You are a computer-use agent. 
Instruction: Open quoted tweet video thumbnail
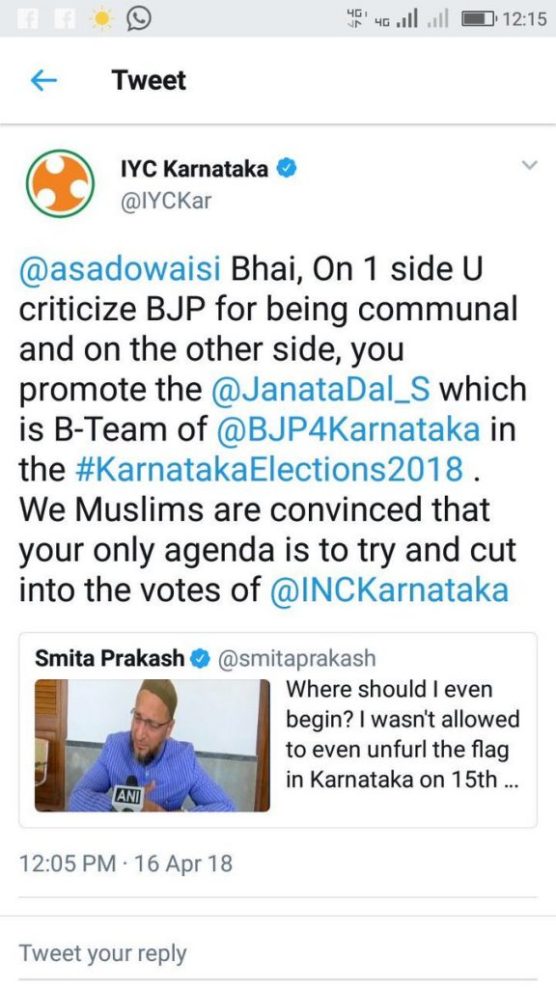[153, 745]
